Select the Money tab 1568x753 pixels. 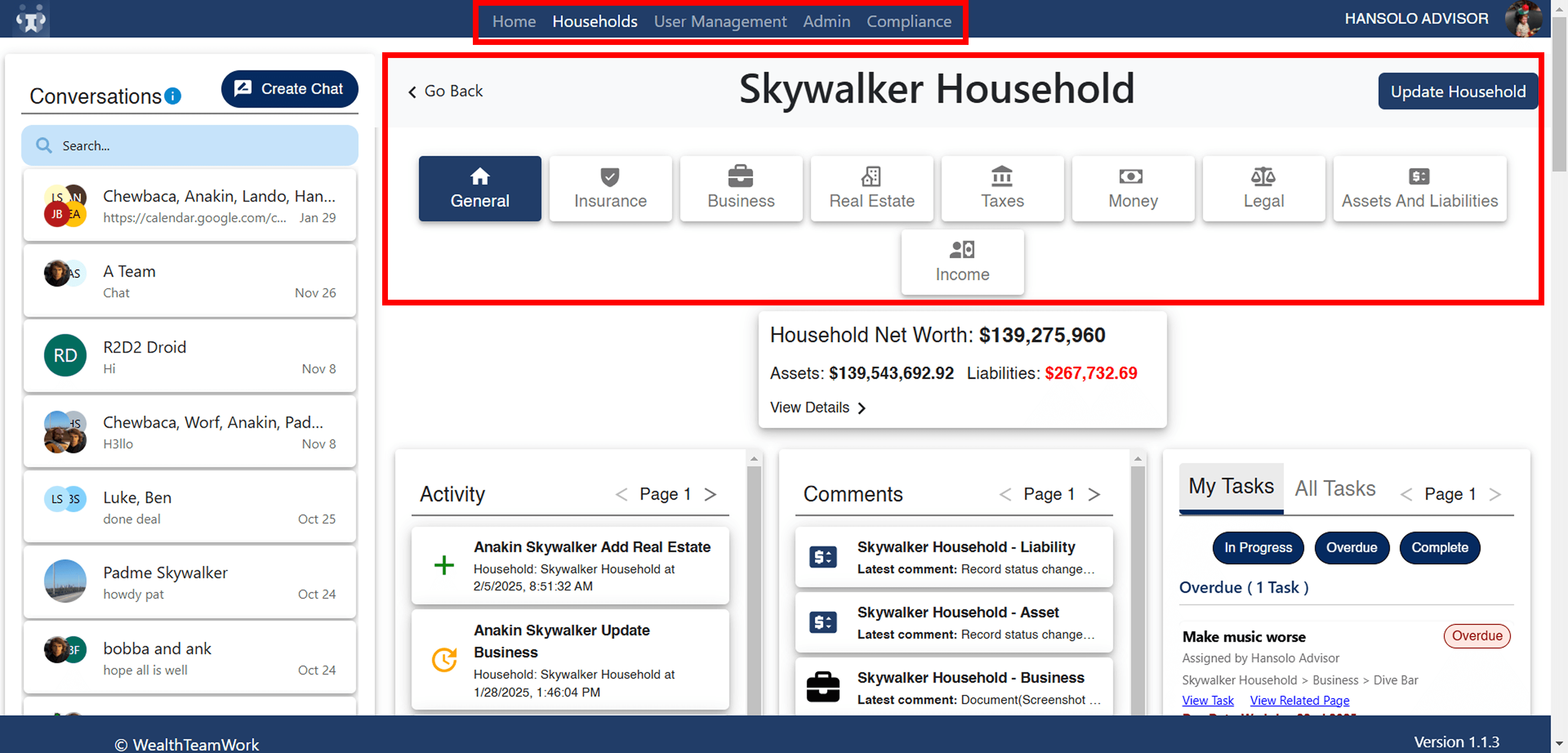[x=1133, y=189]
